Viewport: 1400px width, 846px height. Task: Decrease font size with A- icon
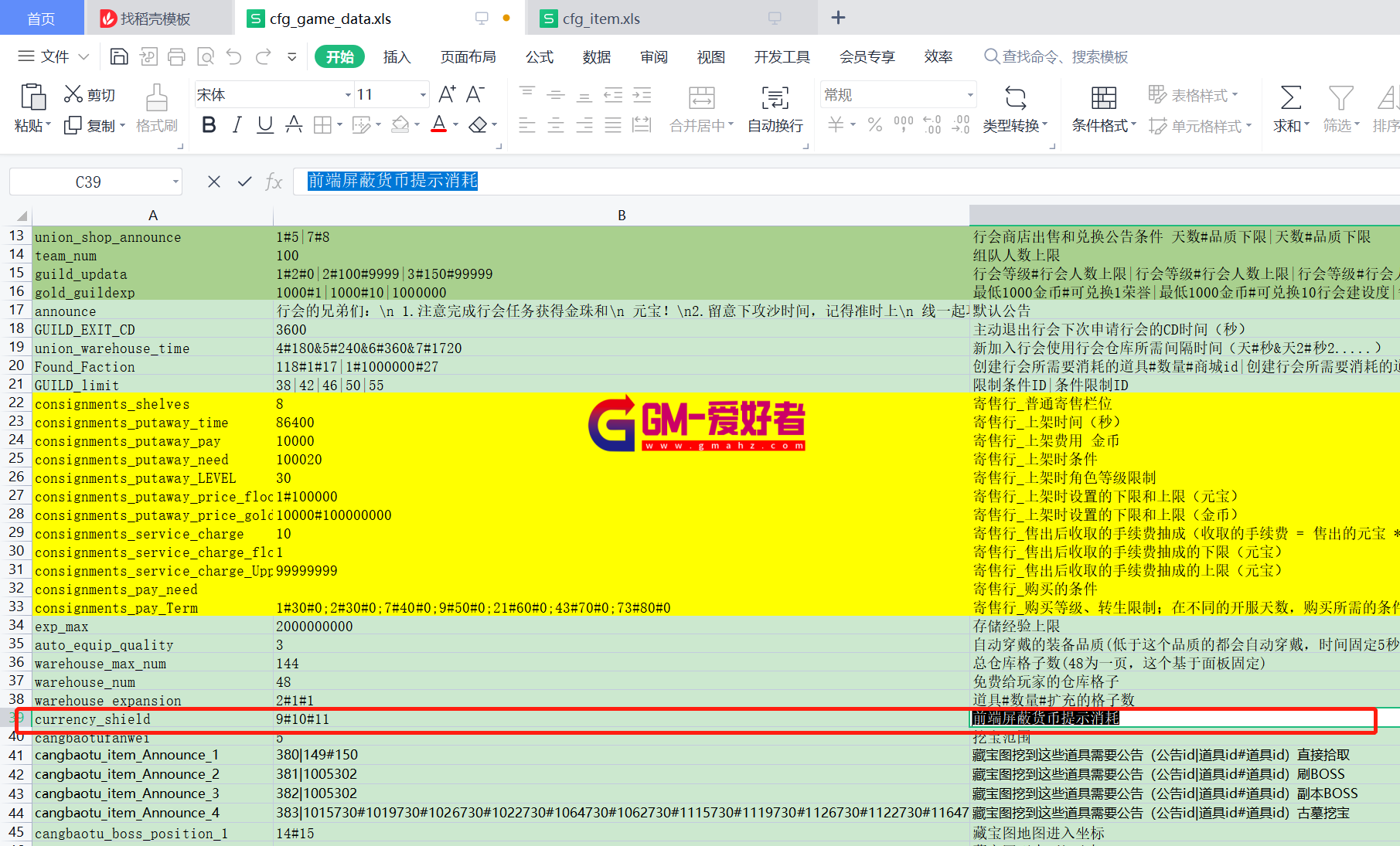pyautogui.click(x=475, y=94)
